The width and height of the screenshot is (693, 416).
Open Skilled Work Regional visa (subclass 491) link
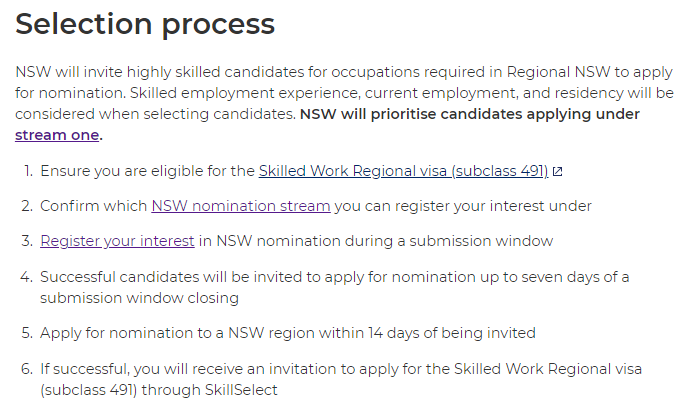coord(404,171)
